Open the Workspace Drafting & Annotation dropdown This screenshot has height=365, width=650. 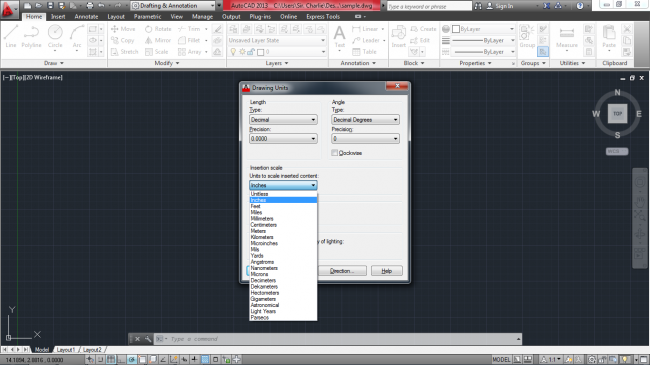174,6
